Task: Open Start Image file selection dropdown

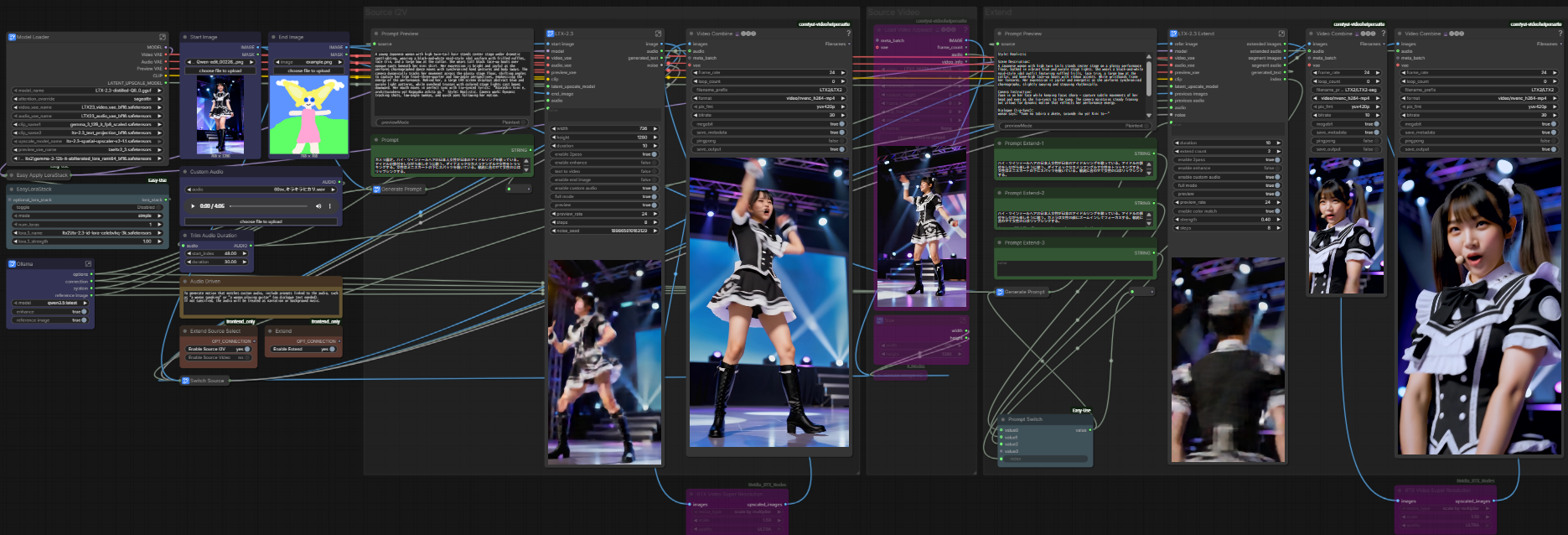Action: [220, 62]
